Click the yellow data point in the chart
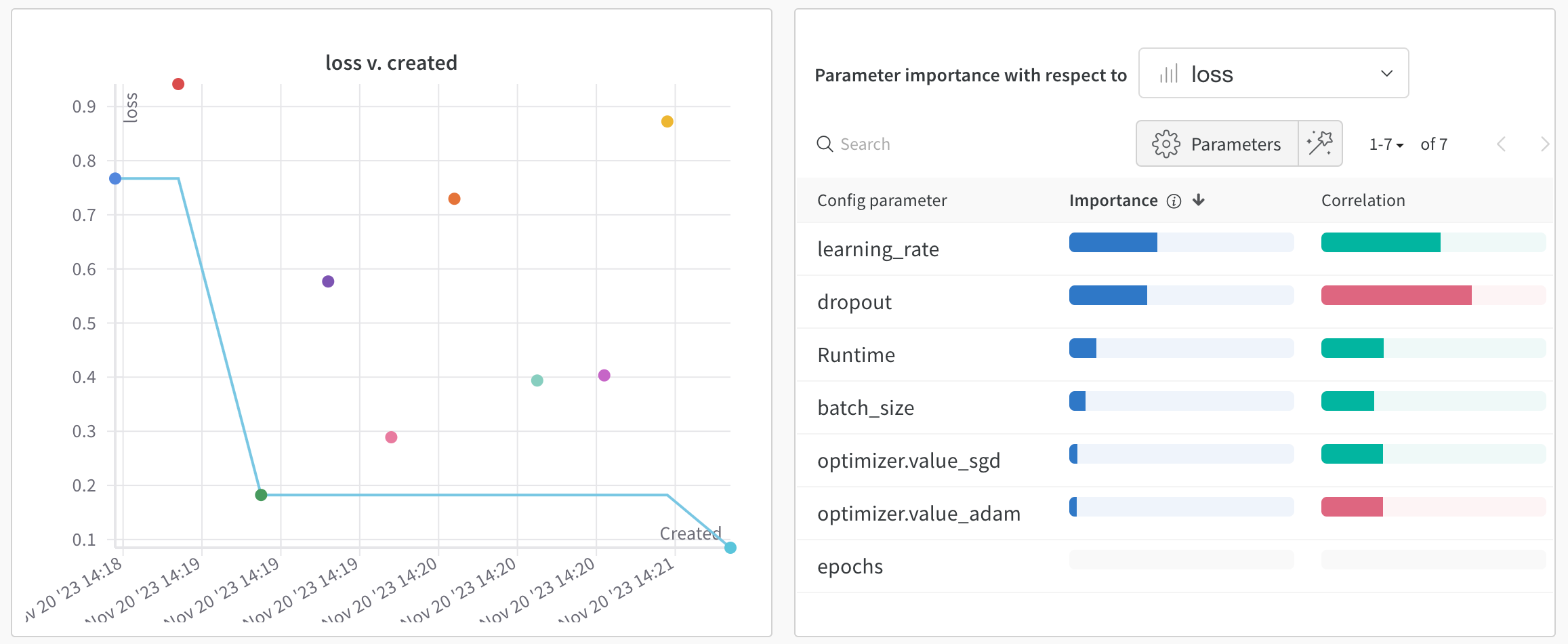 click(x=667, y=121)
